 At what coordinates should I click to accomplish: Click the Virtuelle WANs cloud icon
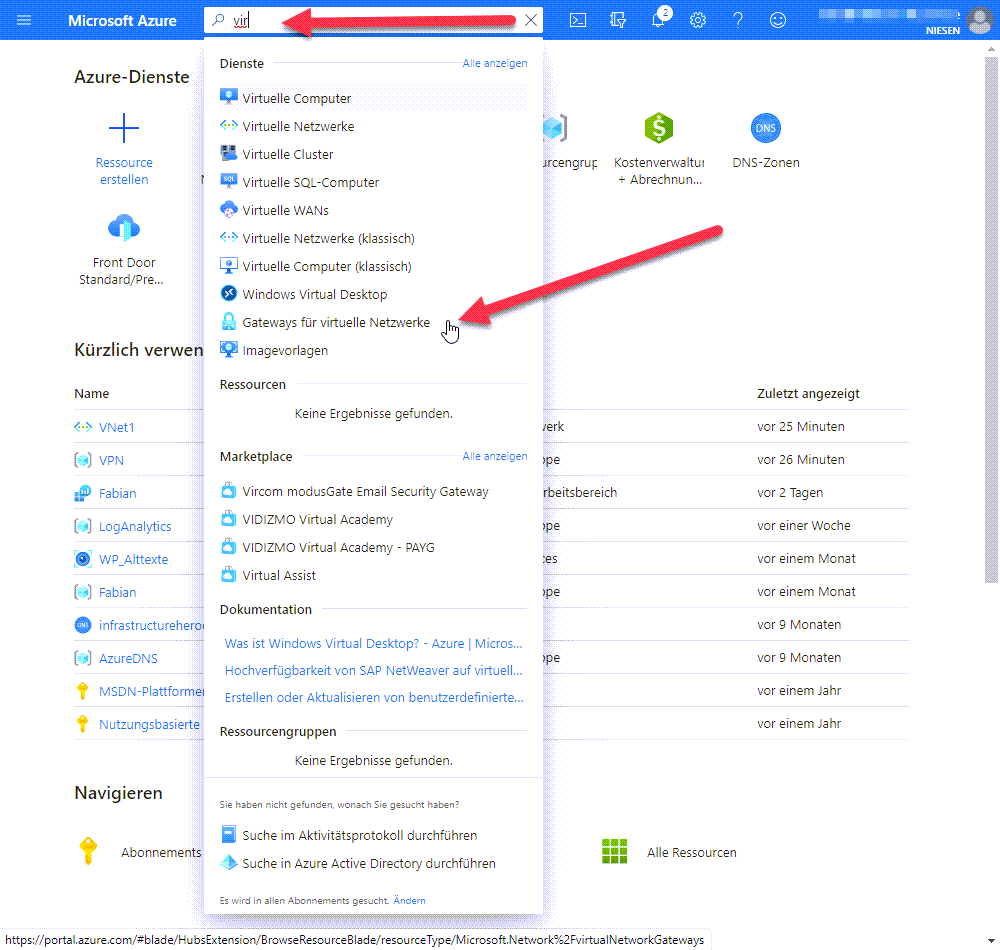(x=228, y=209)
